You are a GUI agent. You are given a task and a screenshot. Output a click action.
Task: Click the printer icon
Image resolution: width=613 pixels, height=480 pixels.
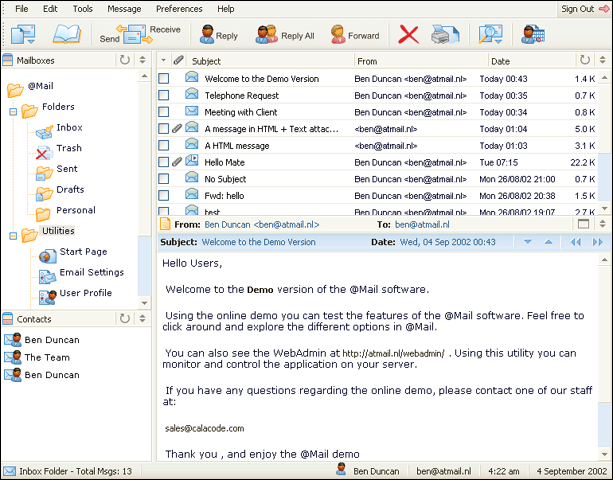tap(445, 35)
